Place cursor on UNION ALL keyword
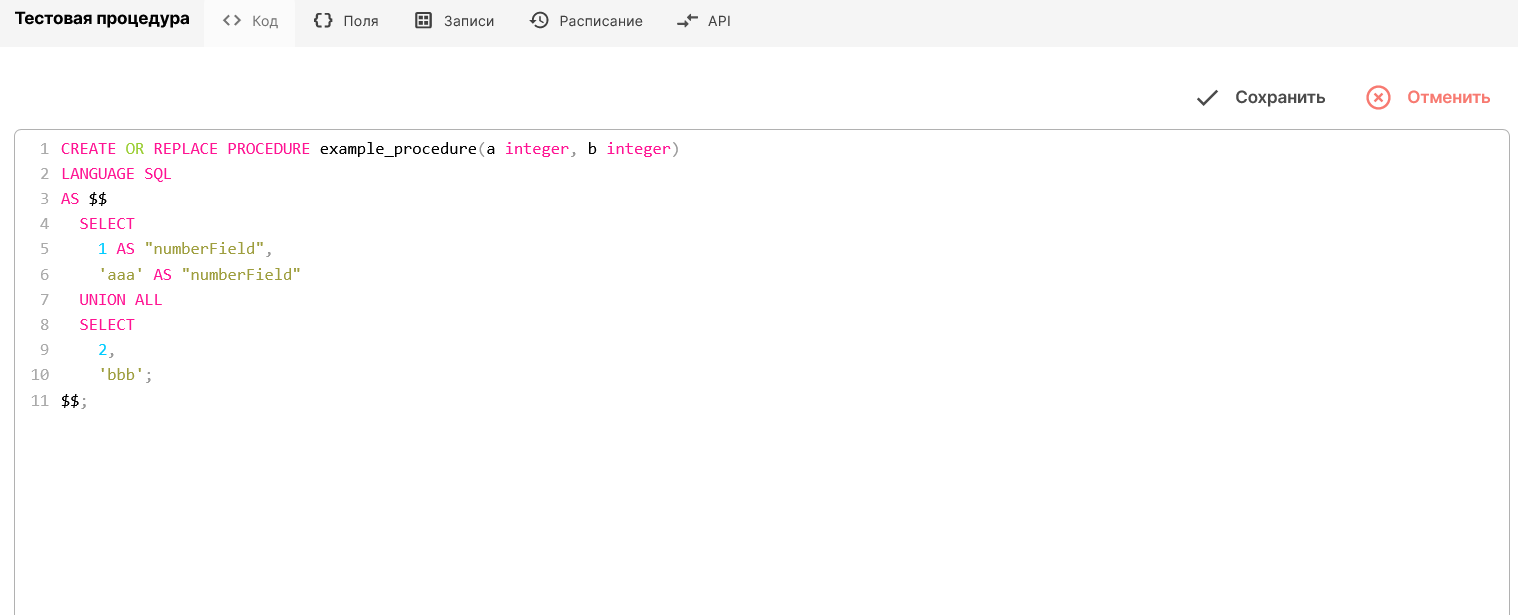1519x615 pixels. click(x=120, y=299)
